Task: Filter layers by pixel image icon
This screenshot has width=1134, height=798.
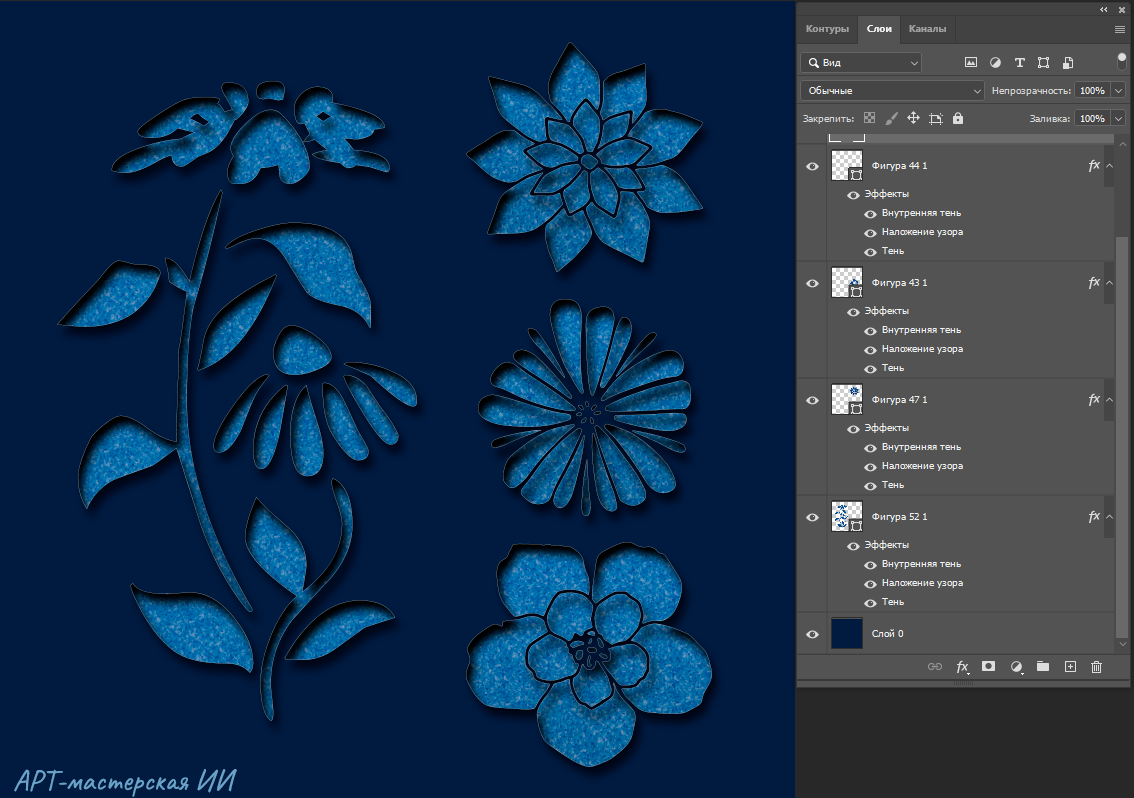Action: [x=971, y=63]
